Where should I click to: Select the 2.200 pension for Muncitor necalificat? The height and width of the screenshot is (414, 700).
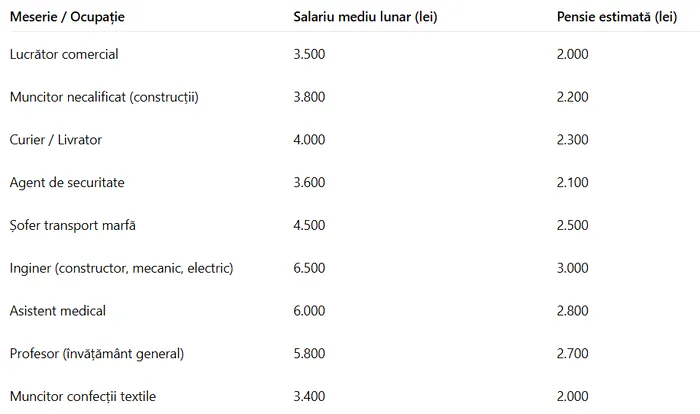tap(573, 97)
